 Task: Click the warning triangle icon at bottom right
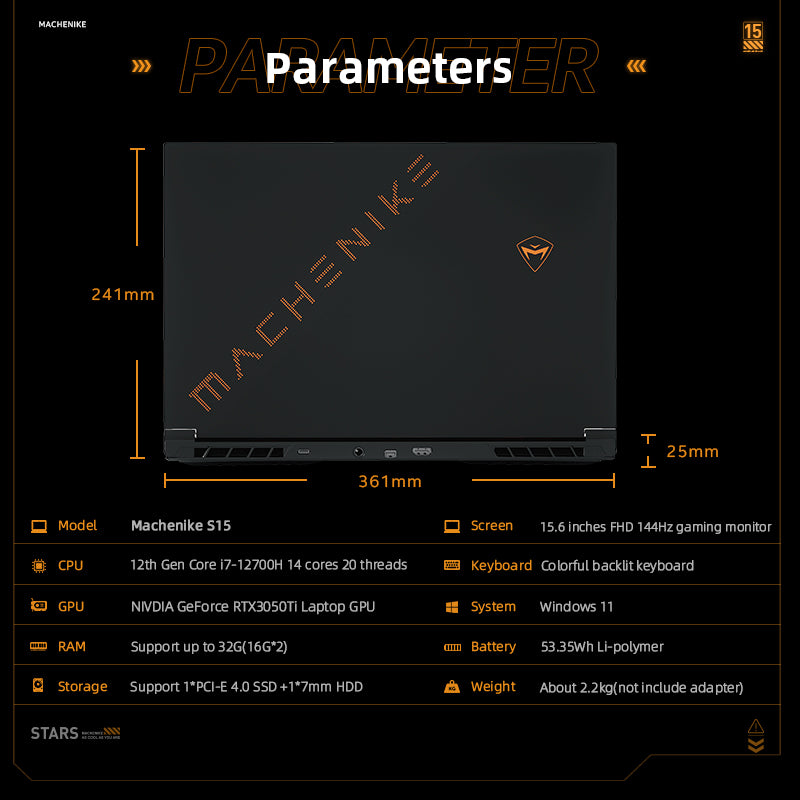(756, 726)
